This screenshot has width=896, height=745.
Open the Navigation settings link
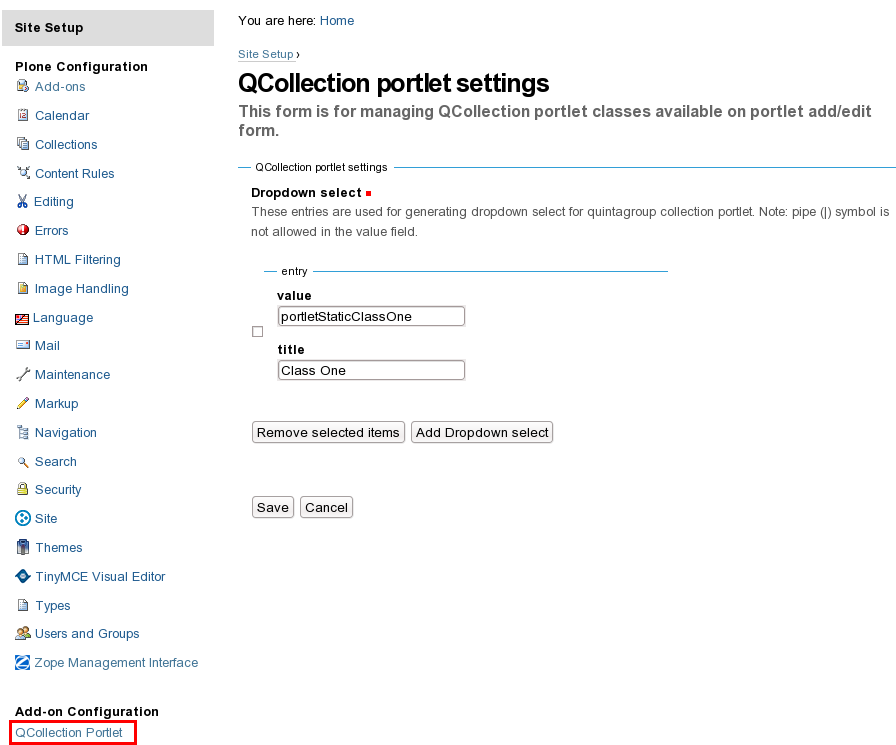(x=66, y=433)
